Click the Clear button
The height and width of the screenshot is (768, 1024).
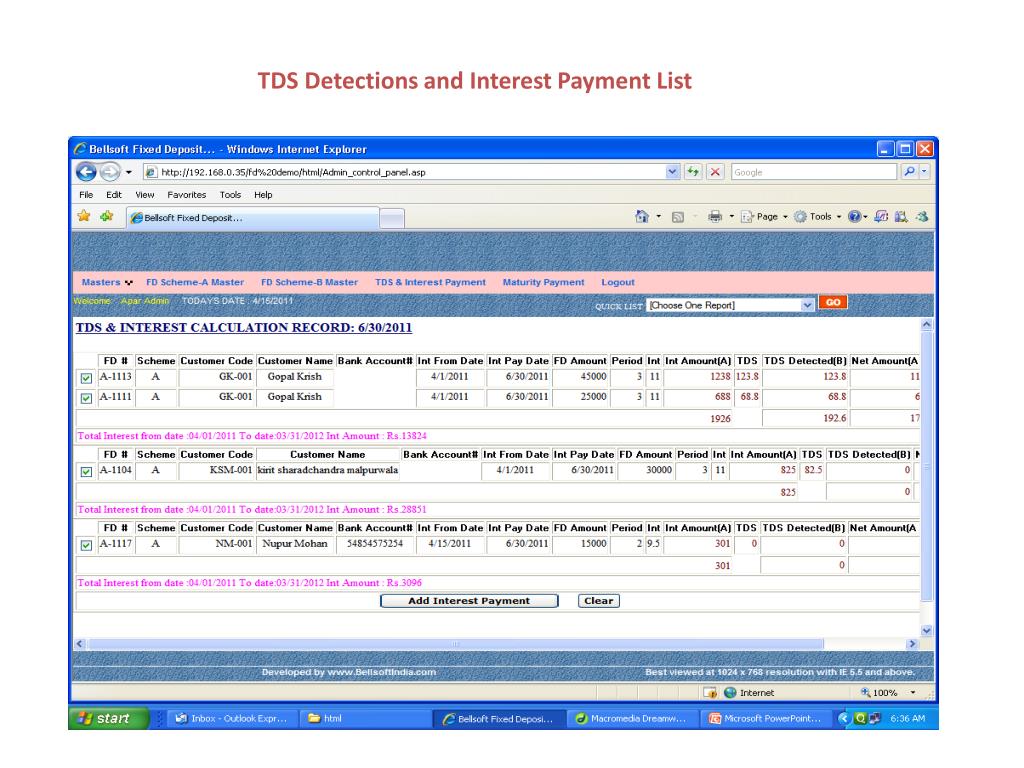[x=598, y=601]
